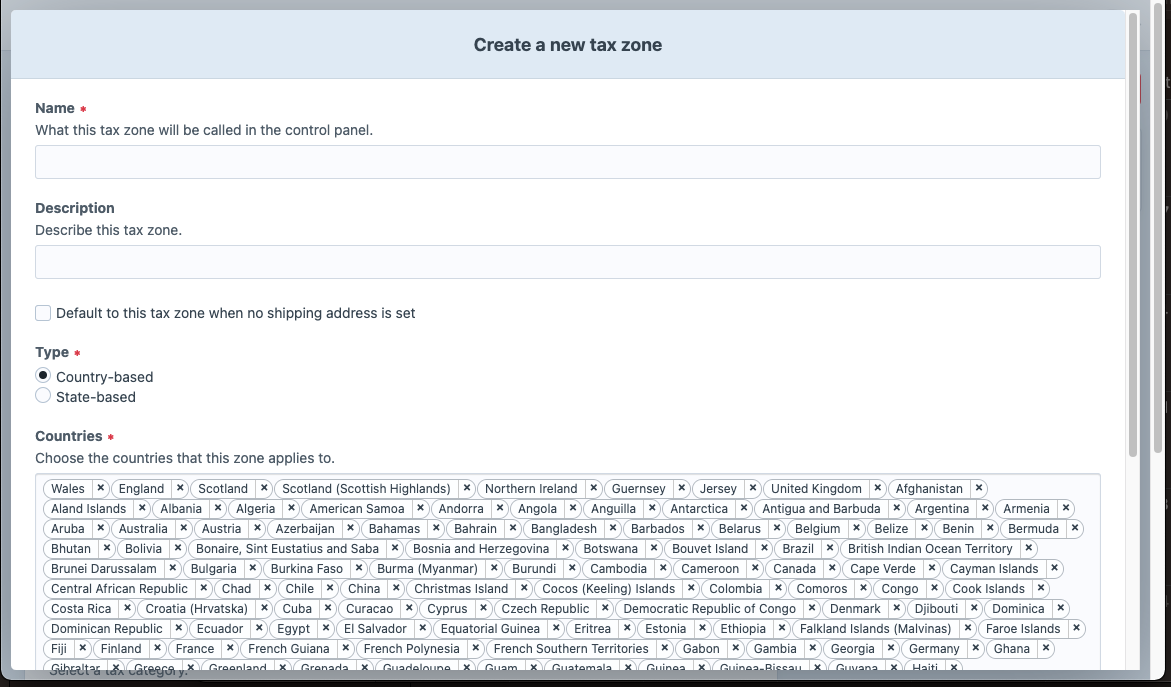Image resolution: width=1171 pixels, height=687 pixels.
Task: Remove Egypt from the tax zone
Action: [324, 628]
